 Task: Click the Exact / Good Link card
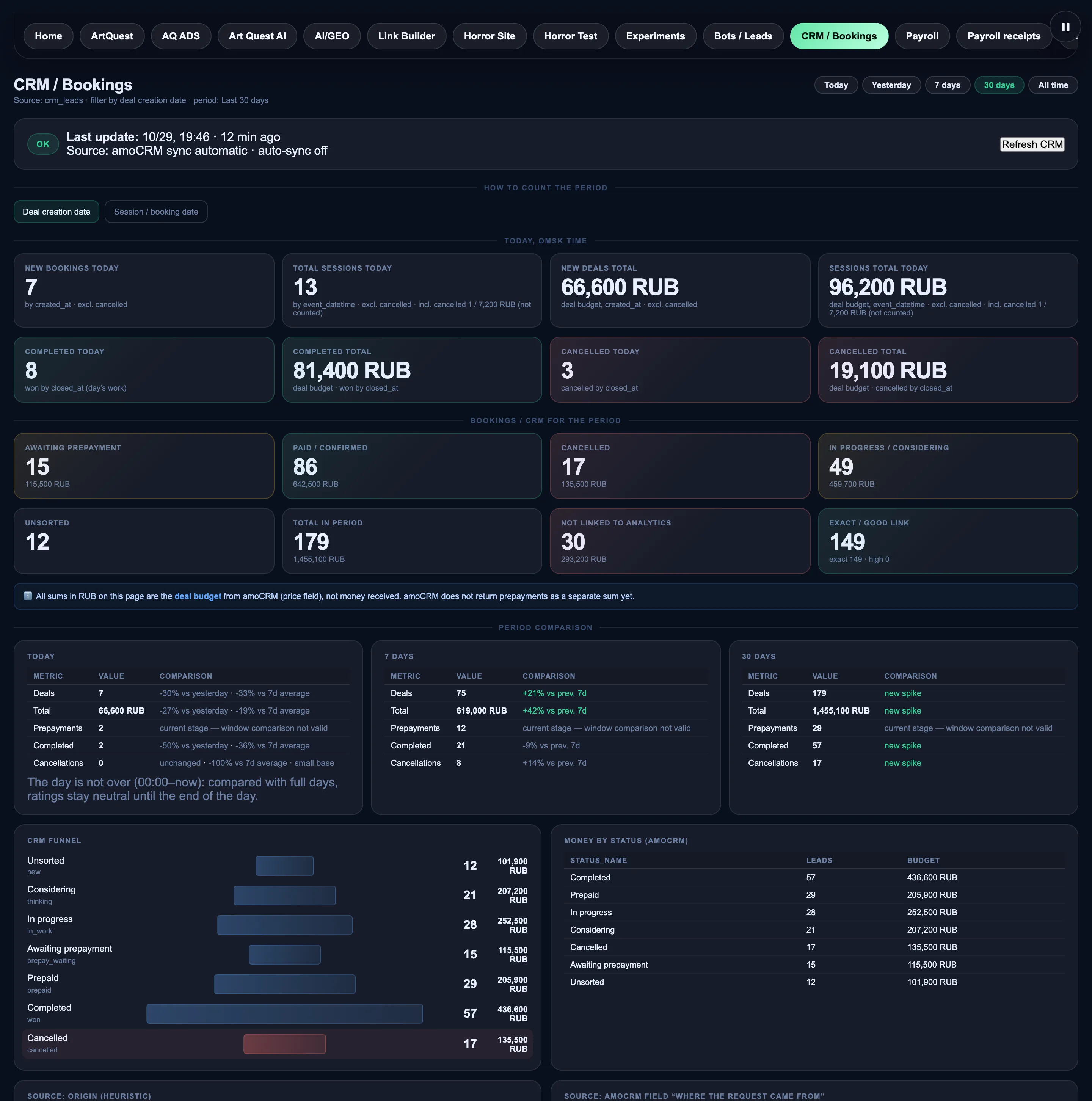click(x=948, y=541)
